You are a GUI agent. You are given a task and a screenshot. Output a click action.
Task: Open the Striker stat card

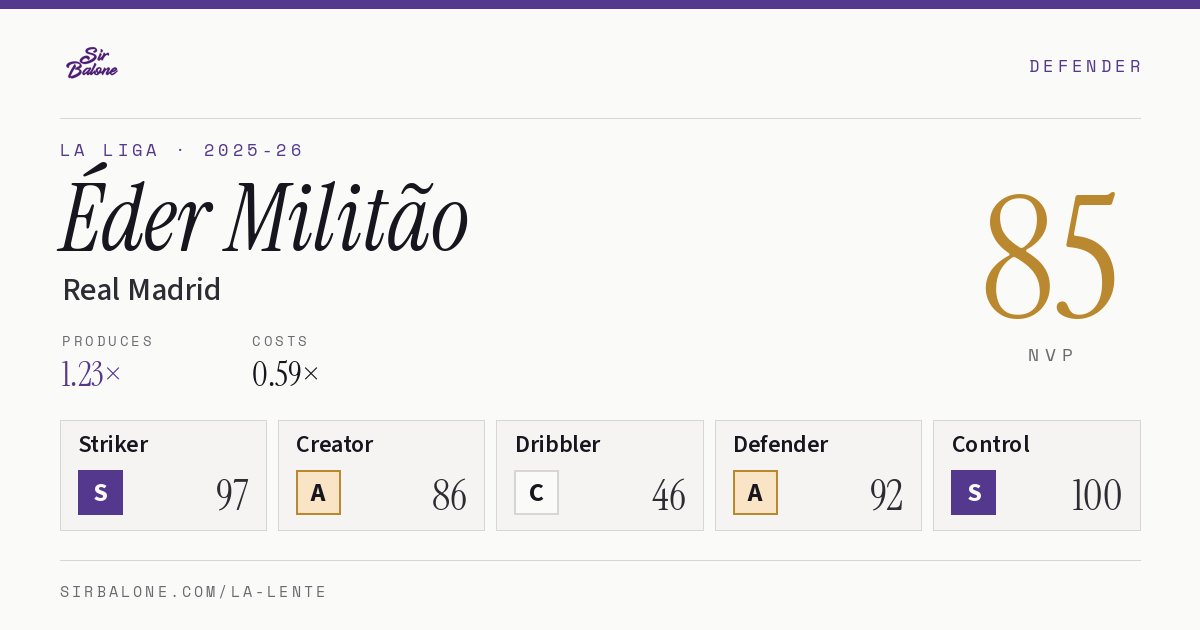(x=163, y=475)
